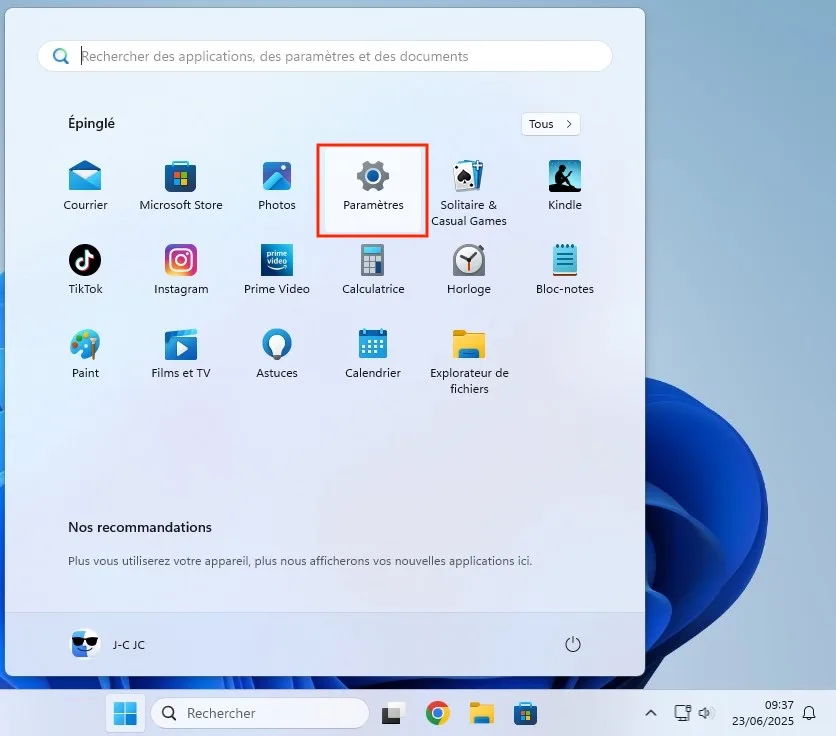Launch Google Chrome from the taskbar
The image size is (836, 736).
pos(438,713)
